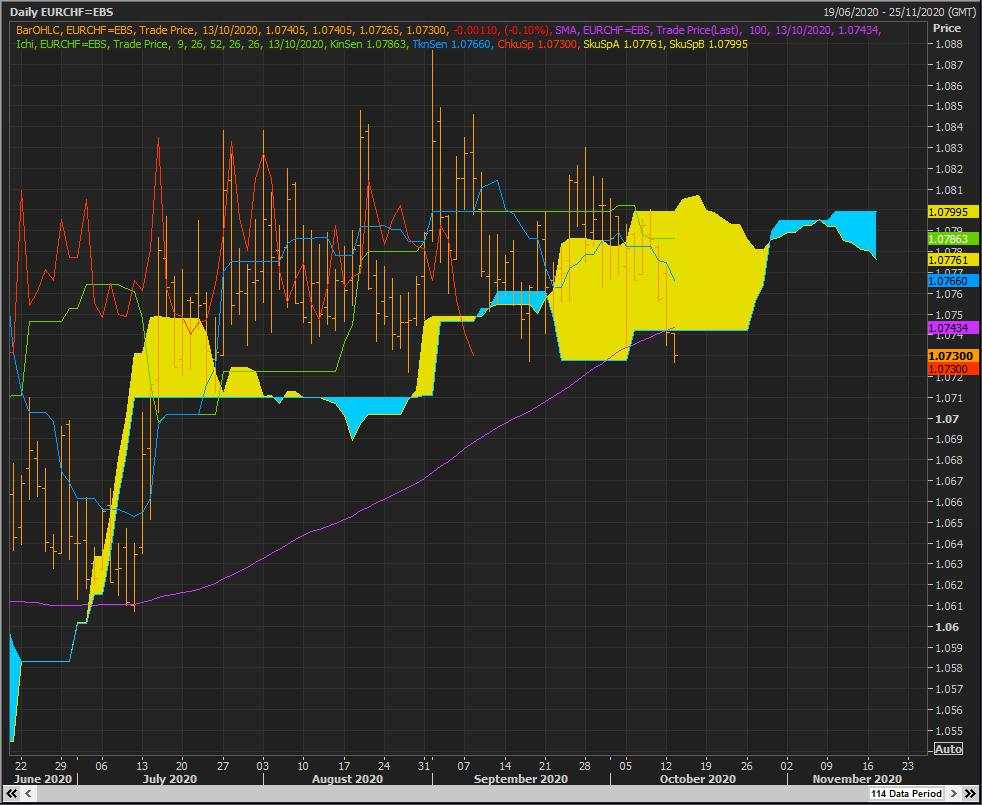Click the SkuSpA 1.07761 legend value
The height and width of the screenshot is (805, 982).
click(x=623, y=44)
